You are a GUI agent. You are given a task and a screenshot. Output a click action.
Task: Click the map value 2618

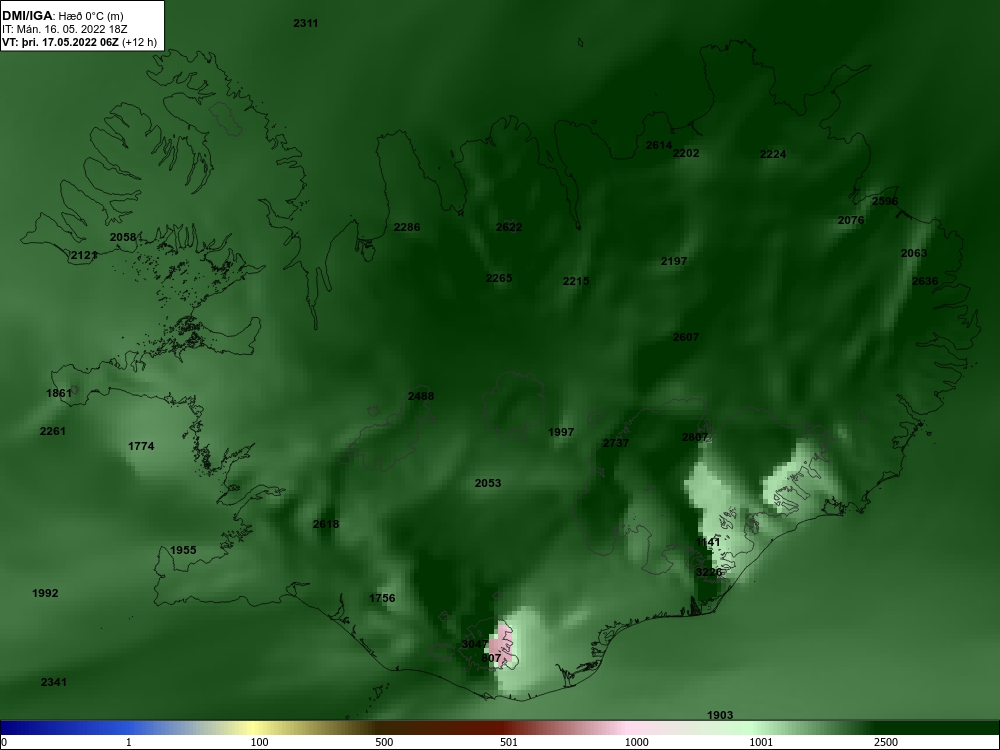pyautogui.click(x=326, y=524)
